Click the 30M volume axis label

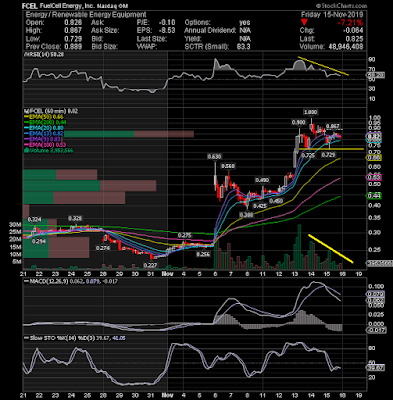(16, 224)
